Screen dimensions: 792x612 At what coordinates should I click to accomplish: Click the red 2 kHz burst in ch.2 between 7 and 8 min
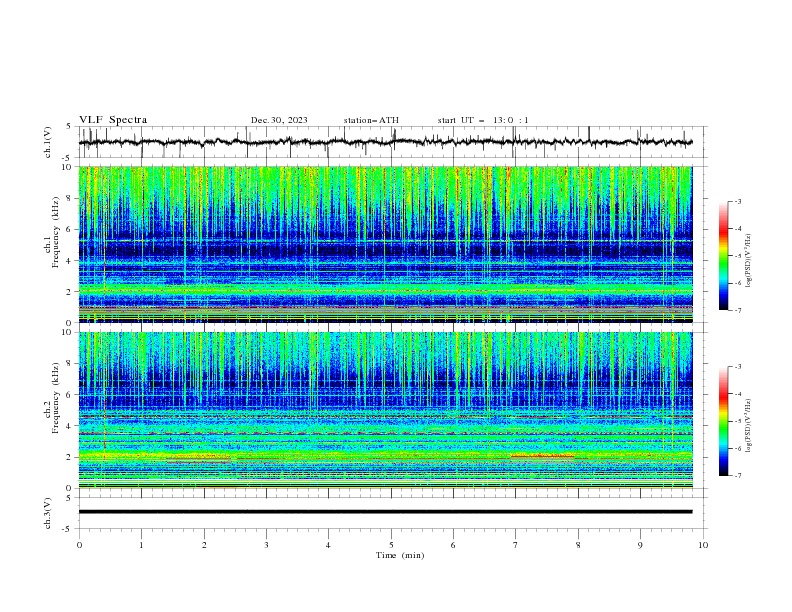[x=542, y=456]
